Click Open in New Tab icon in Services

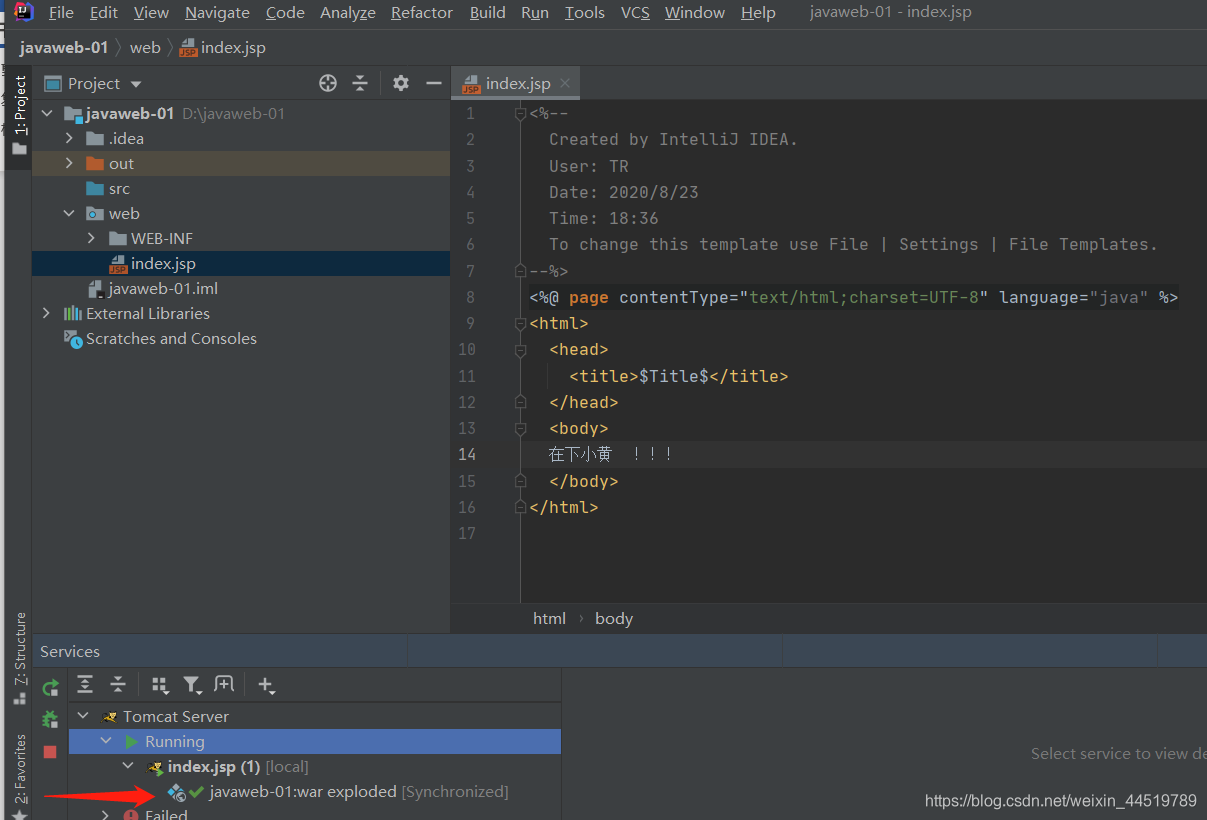click(224, 684)
